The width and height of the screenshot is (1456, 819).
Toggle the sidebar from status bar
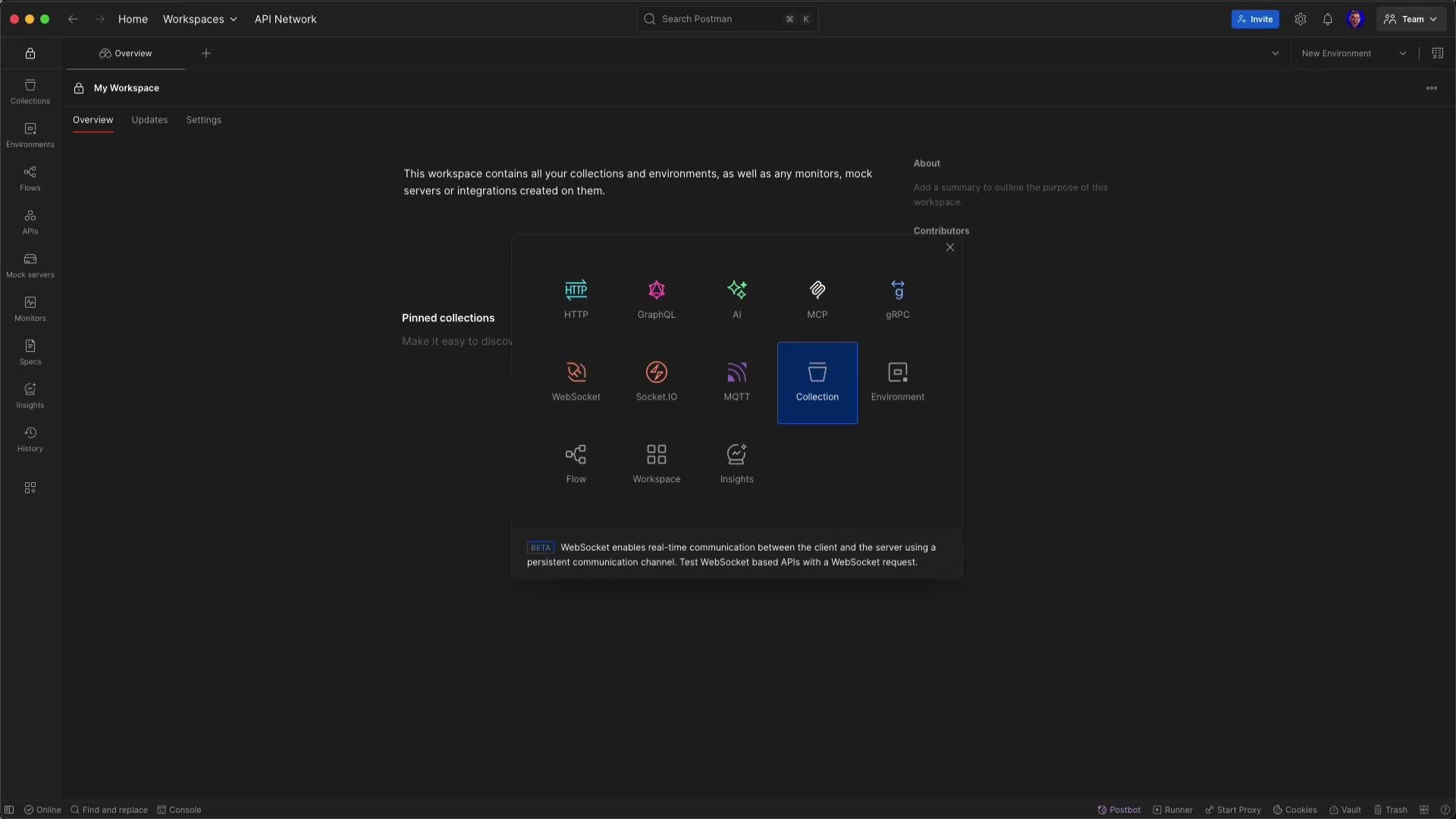[9, 809]
